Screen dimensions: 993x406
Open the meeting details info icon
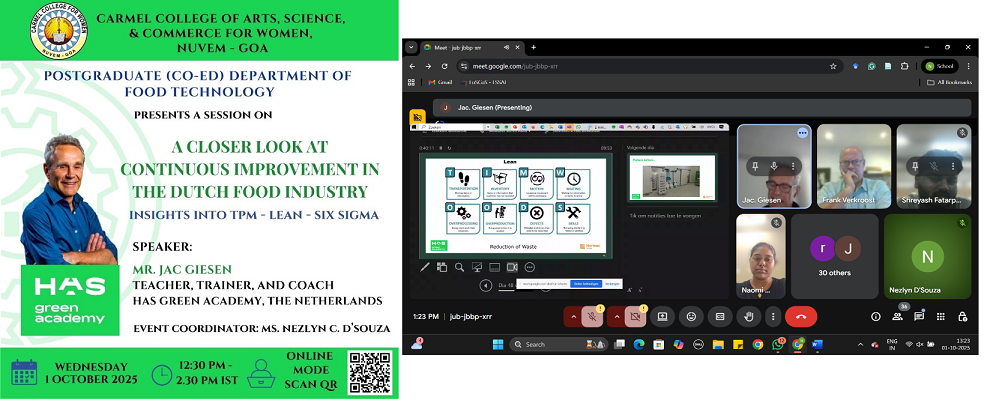[876, 316]
